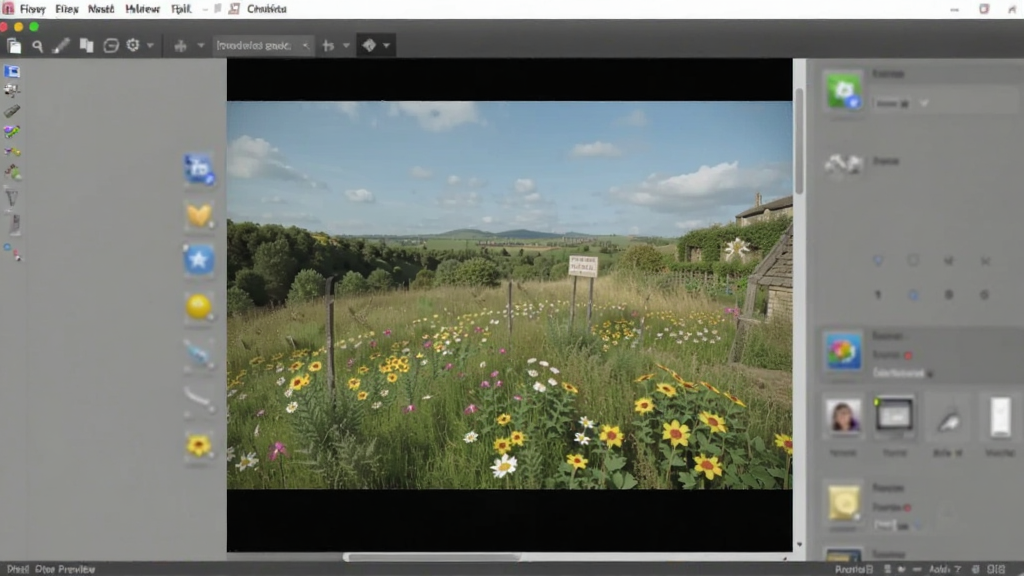1024x576 pixels.
Task: Tick the empty square box in right panel icon grid
Action: coord(913,261)
